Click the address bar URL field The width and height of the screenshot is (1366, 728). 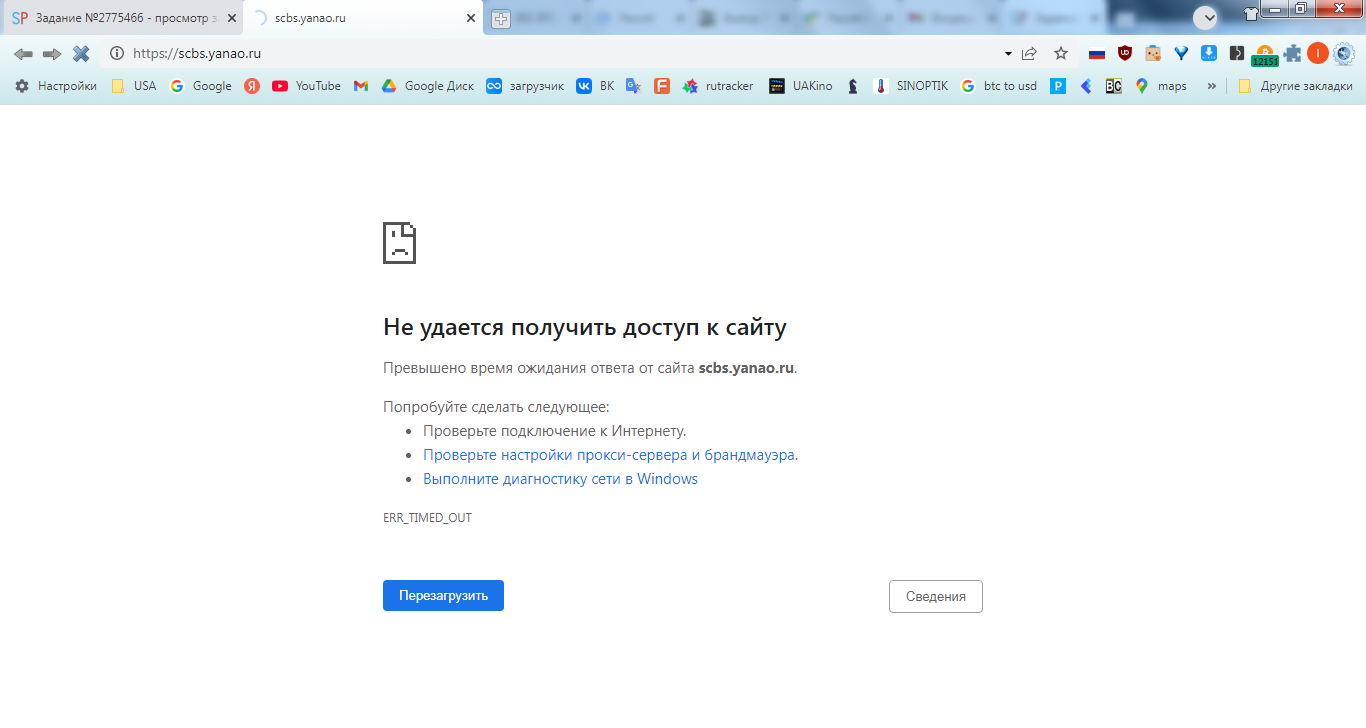(x=560, y=54)
